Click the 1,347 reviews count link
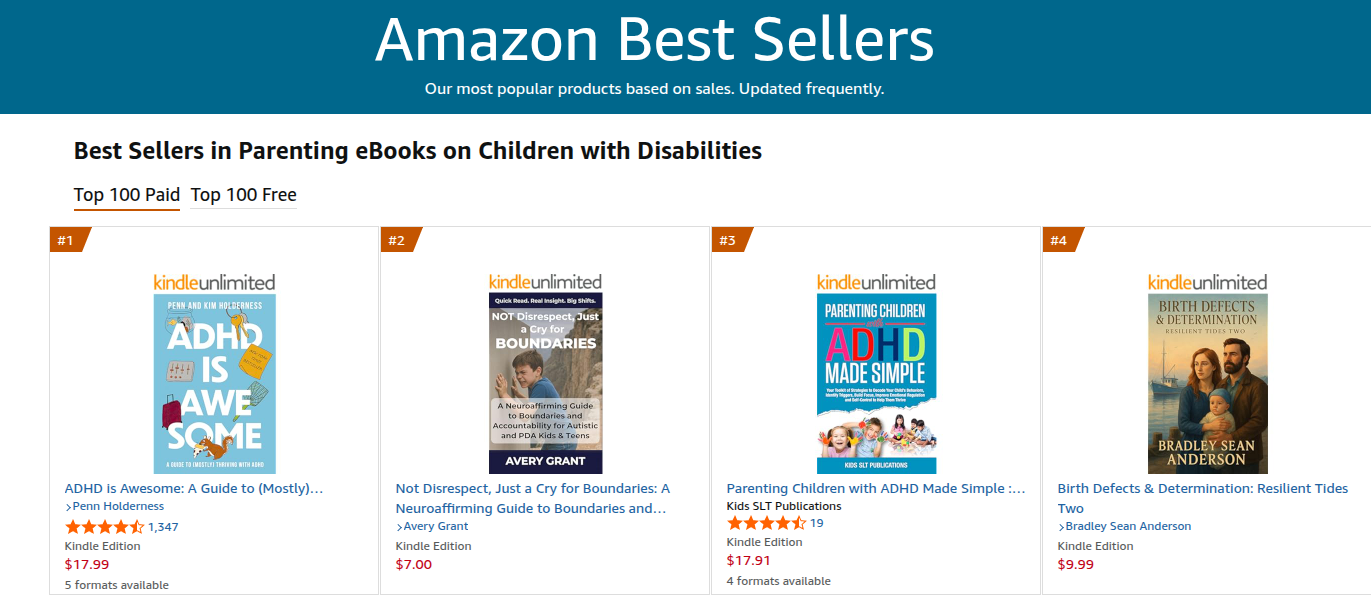Image resolution: width=1371 pixels, height=595 pixels. (x=163, y=527)
